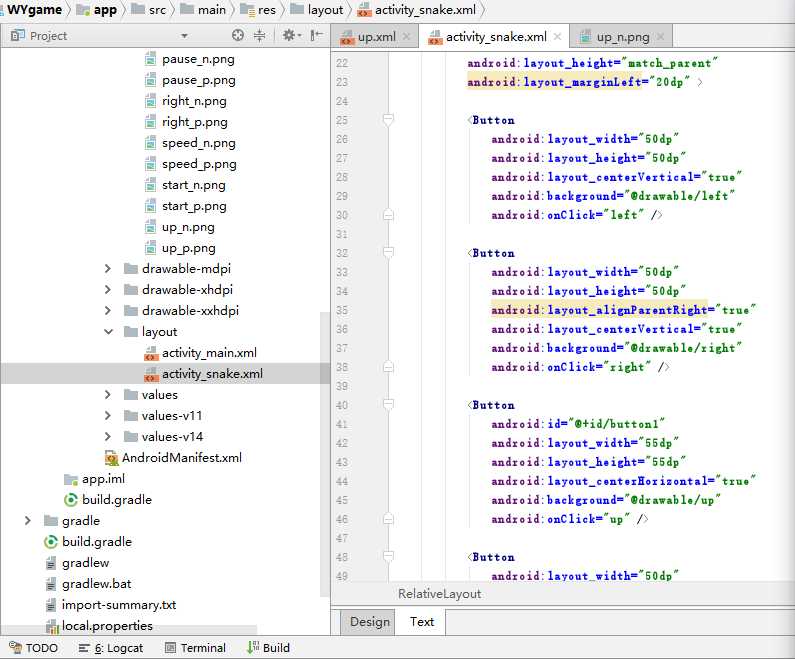Image resolution: width=795 pixels, height=659 pixels.
Task: Click the Project panel vertical scrollbar
Action: click(x=324, y=454)
